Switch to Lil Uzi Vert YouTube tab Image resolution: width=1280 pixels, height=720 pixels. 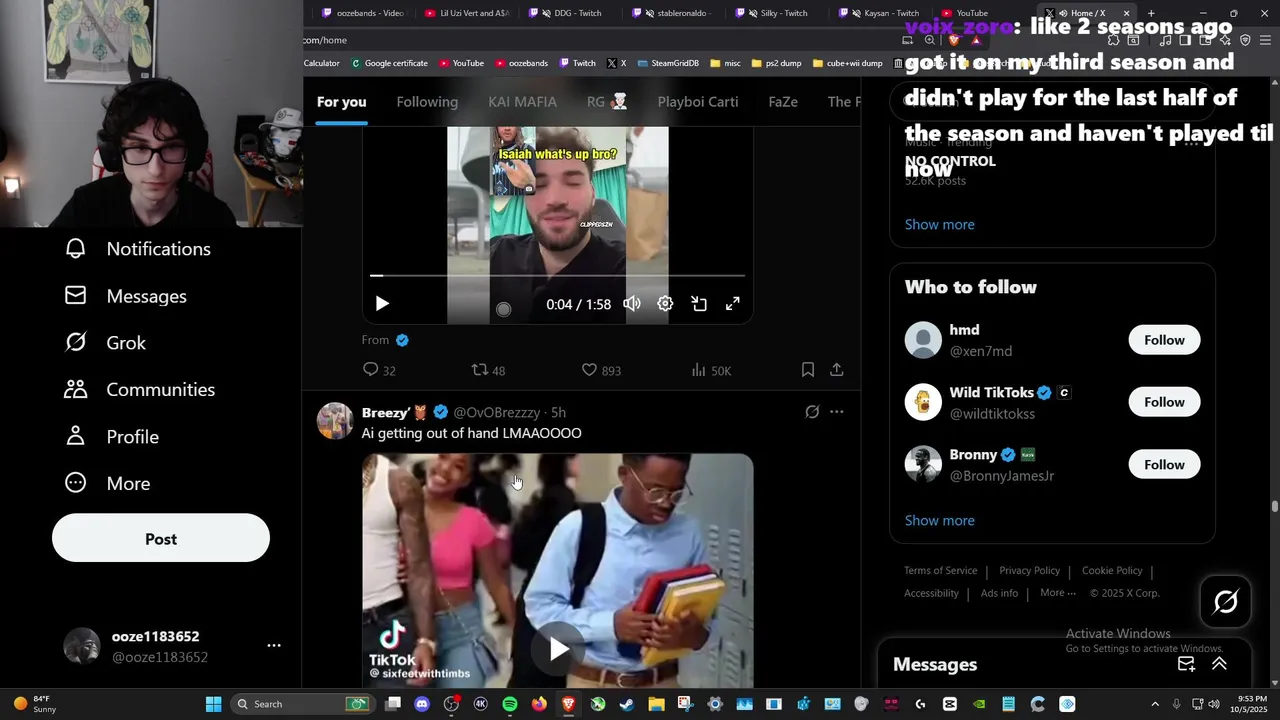pos(468,13)
